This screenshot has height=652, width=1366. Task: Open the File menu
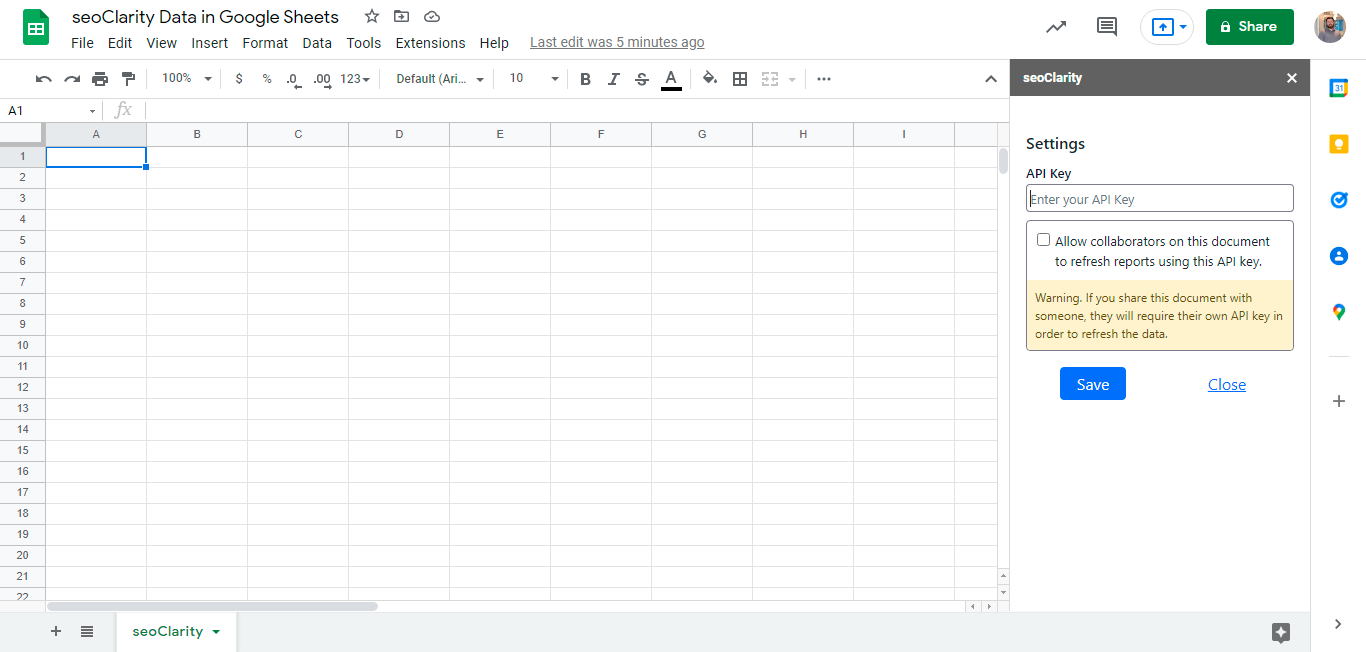(x=82, y=43)
